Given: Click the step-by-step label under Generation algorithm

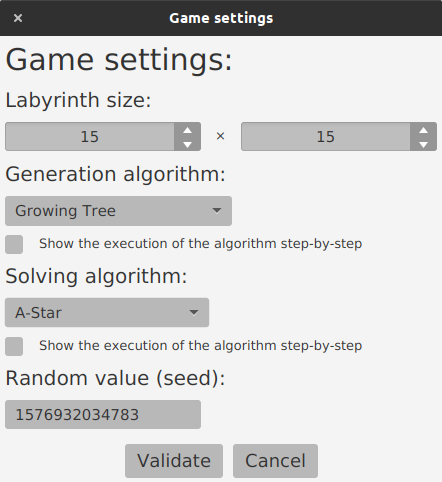Looking at the screenshot, I should (200, 244).
